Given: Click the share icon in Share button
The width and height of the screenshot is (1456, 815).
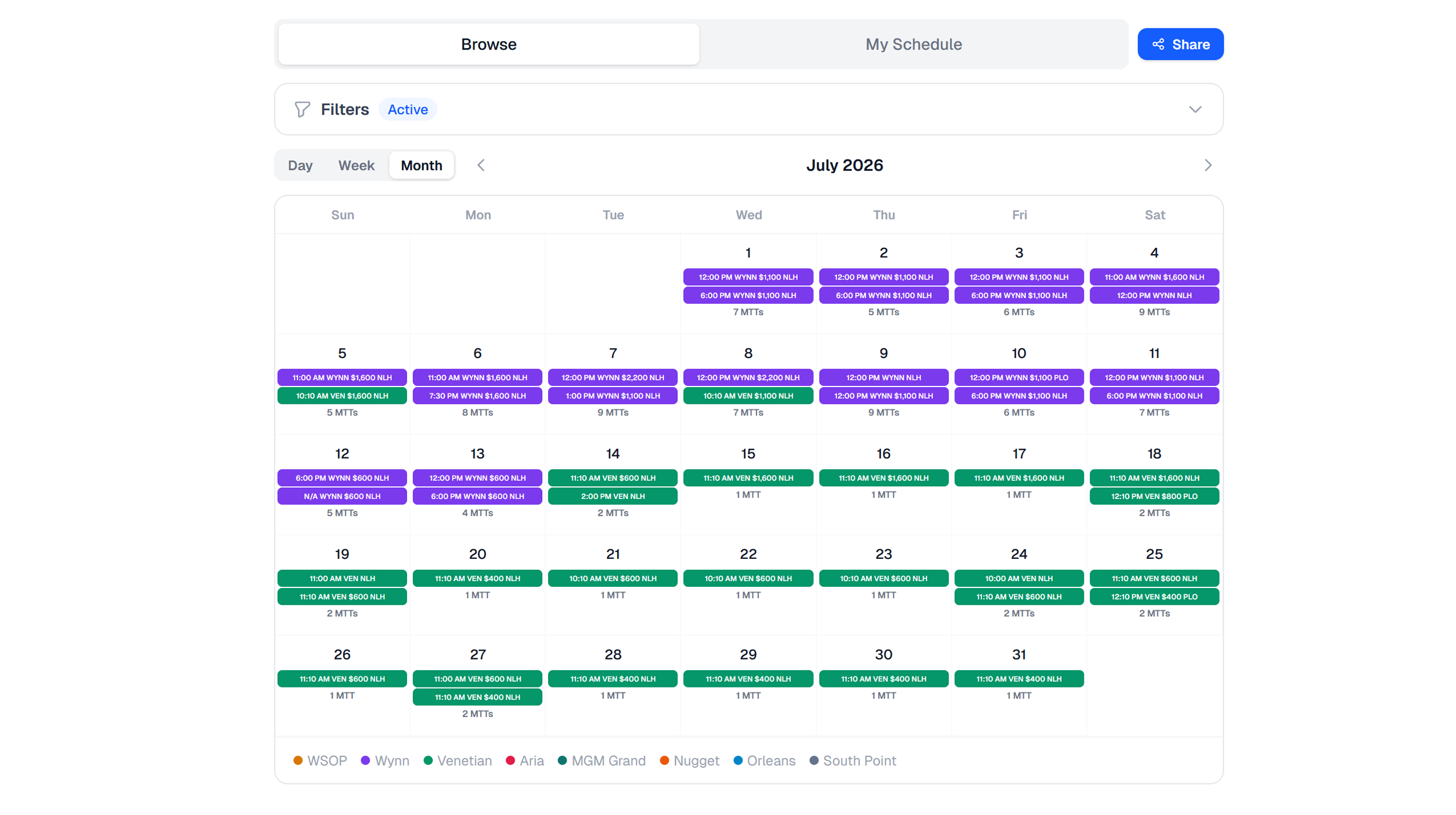Looking at the screenshot, I should 1158,44.
